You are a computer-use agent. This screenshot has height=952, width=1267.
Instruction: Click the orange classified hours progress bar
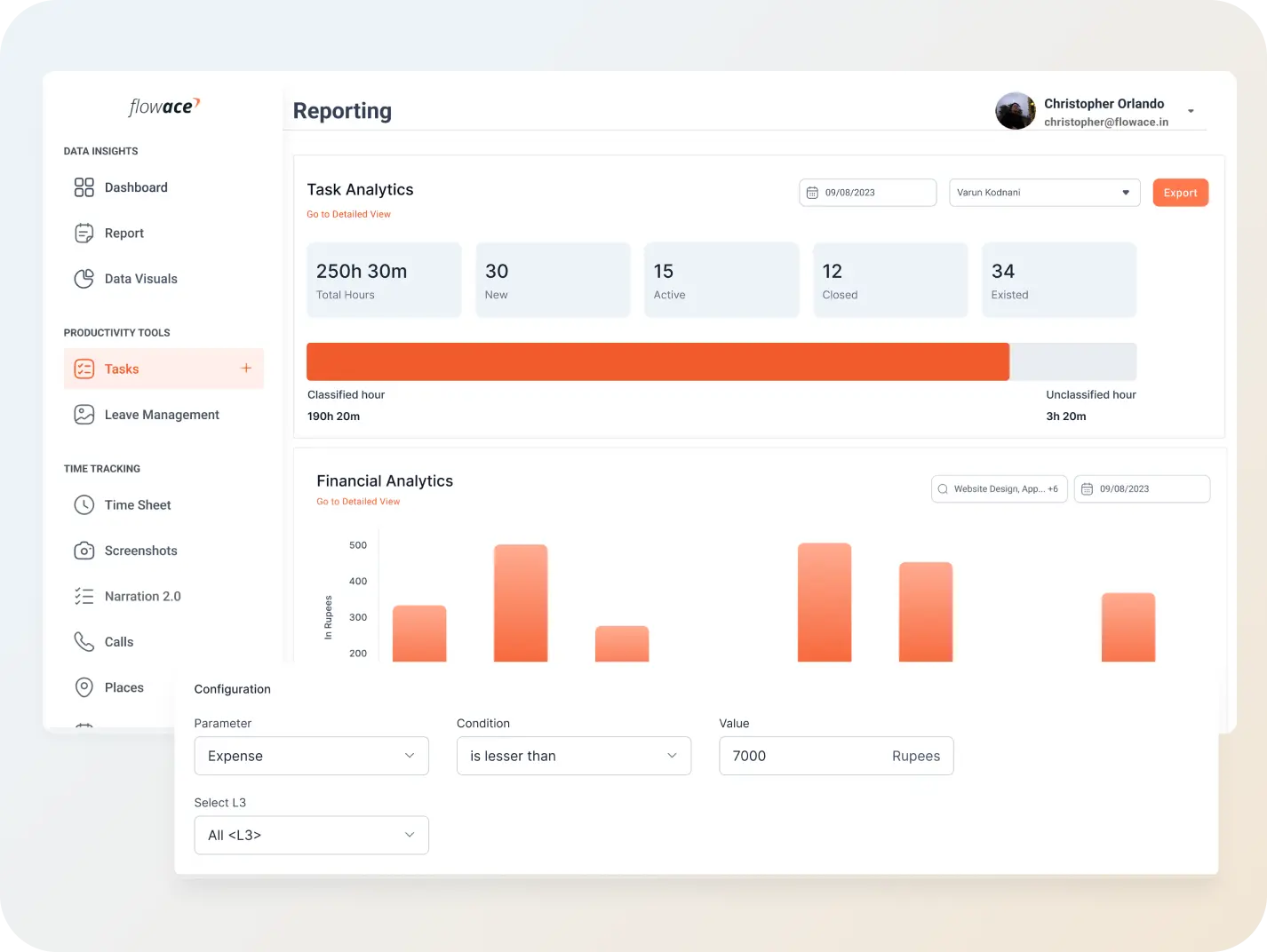click(657, 362)
